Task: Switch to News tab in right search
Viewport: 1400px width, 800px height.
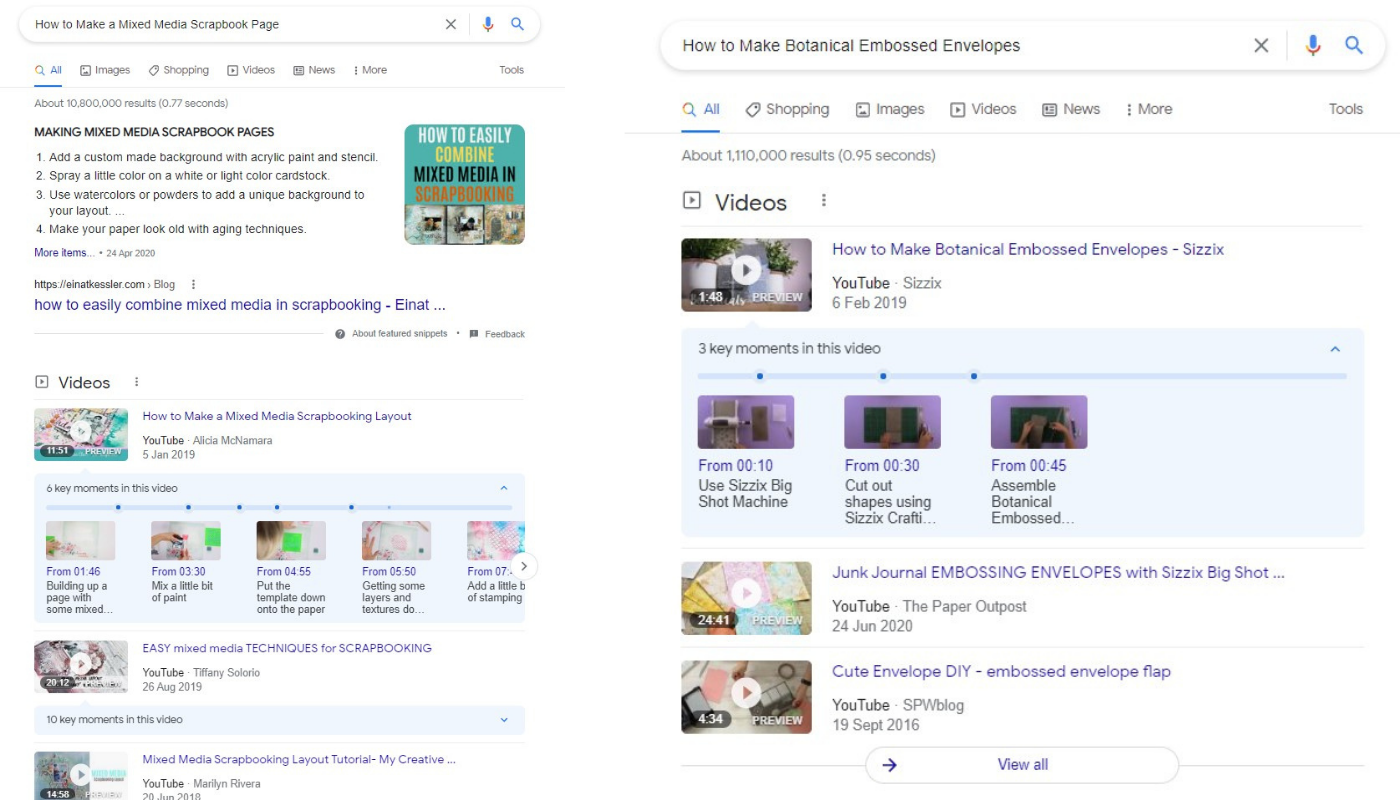Action: pyautogui.click(x=1071, y=109)
